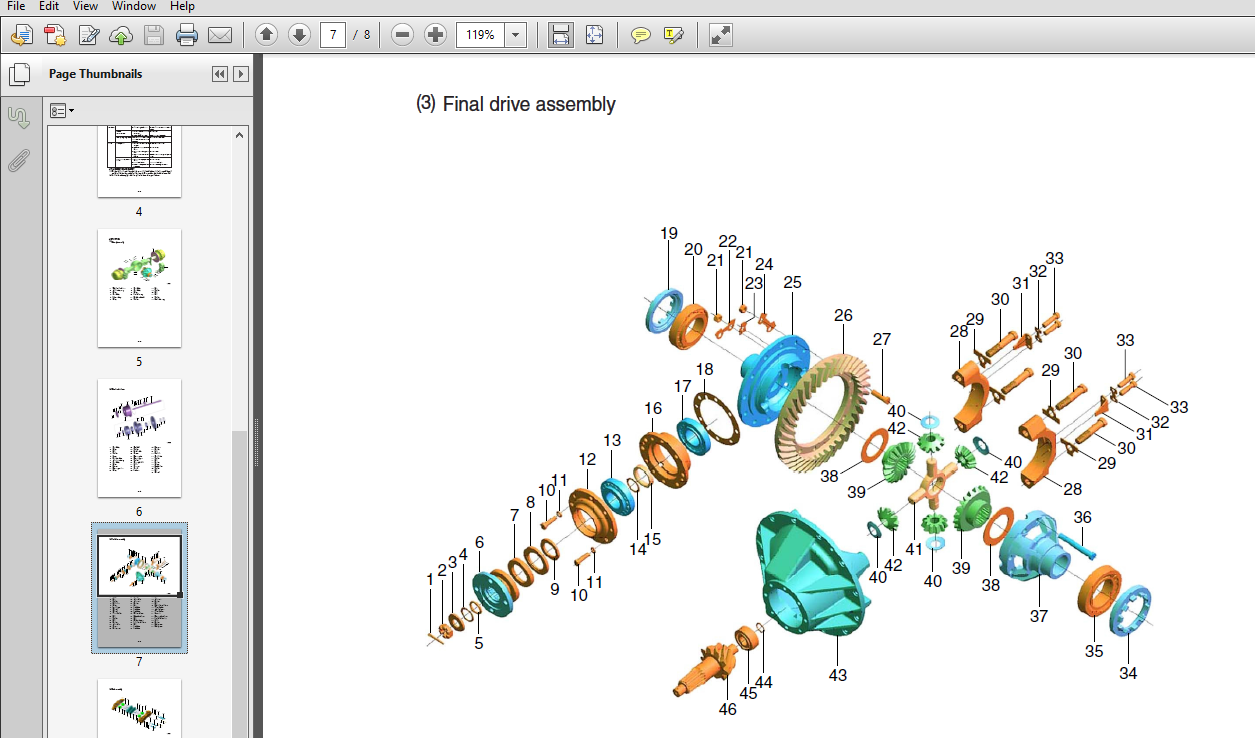This screenshot has height=738, width=1255.
Task: Click the 'Final drive assembly' heading text
Action: (529, 104)
